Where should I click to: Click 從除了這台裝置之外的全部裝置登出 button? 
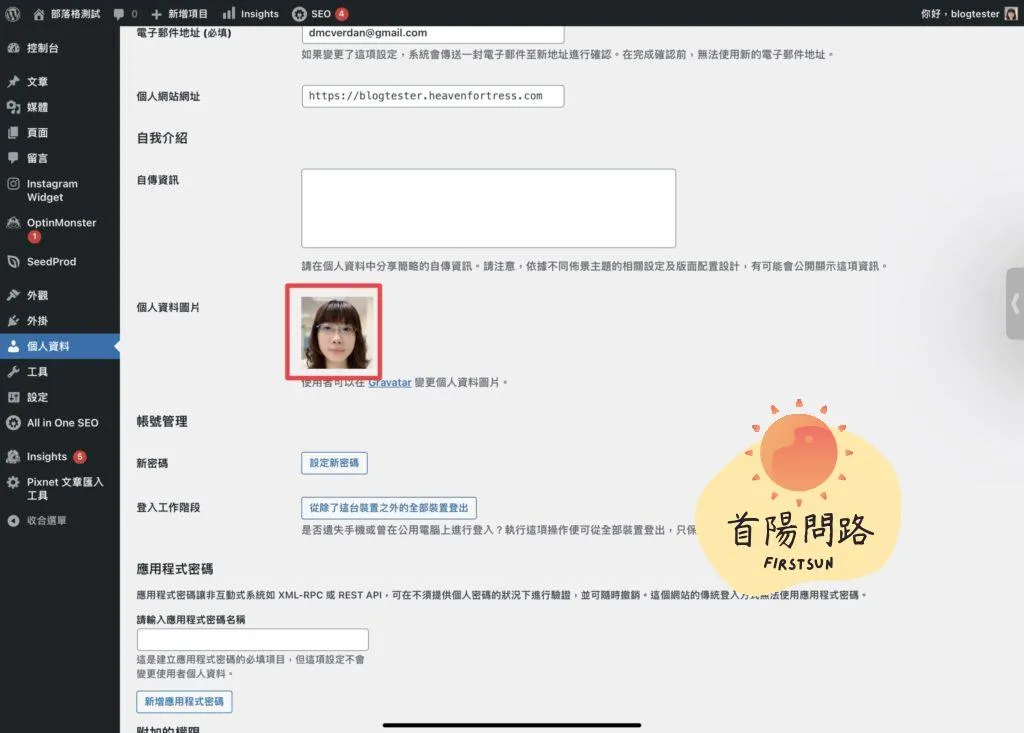pos(389,508)
